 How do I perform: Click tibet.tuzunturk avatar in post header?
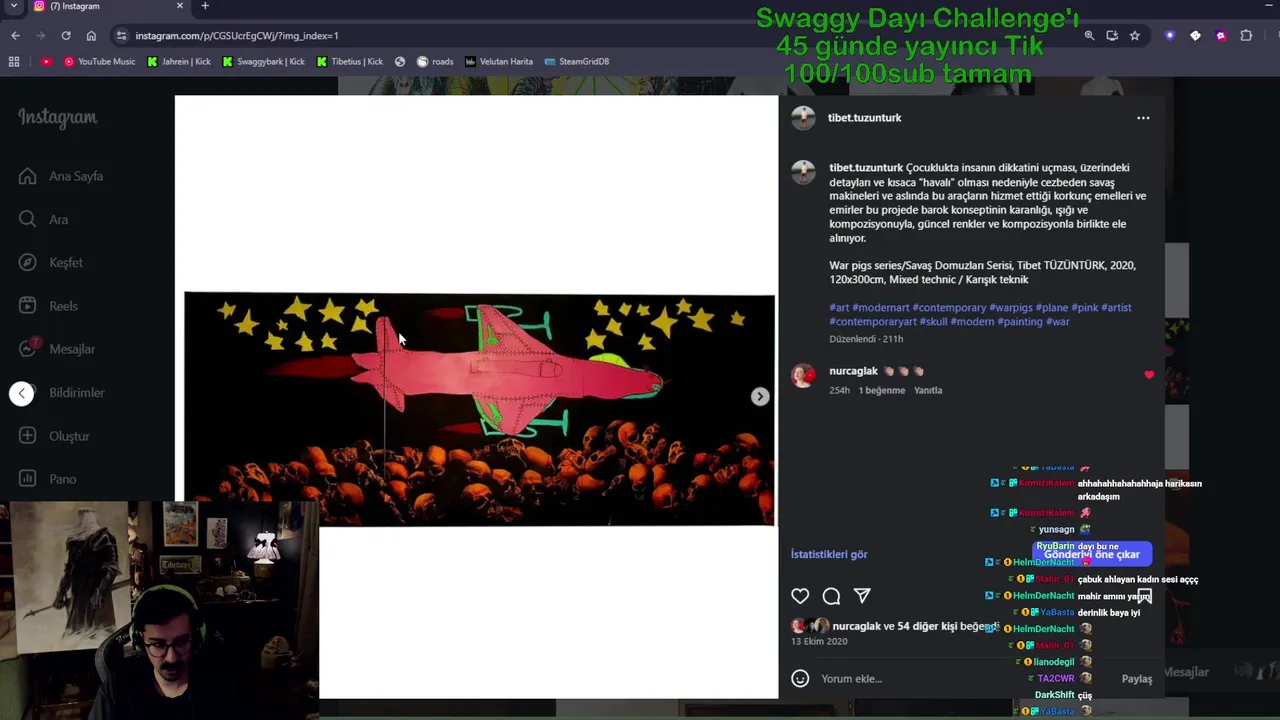pos(804,118)
